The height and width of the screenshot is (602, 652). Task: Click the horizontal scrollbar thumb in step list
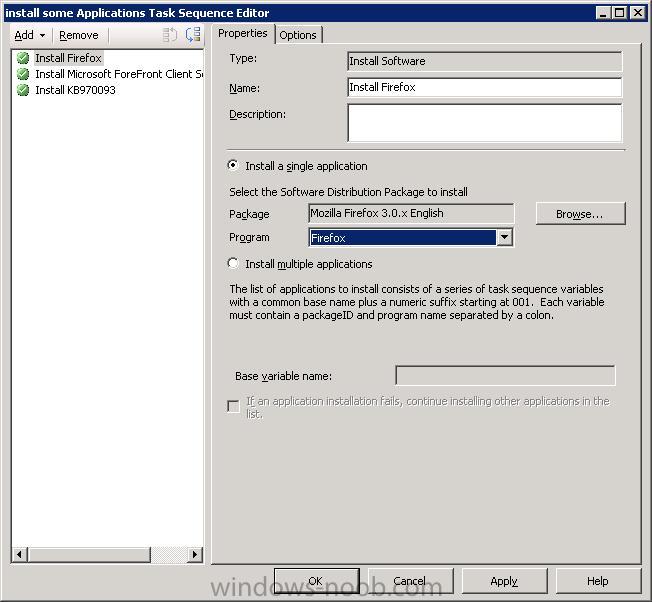coord(89,554)
